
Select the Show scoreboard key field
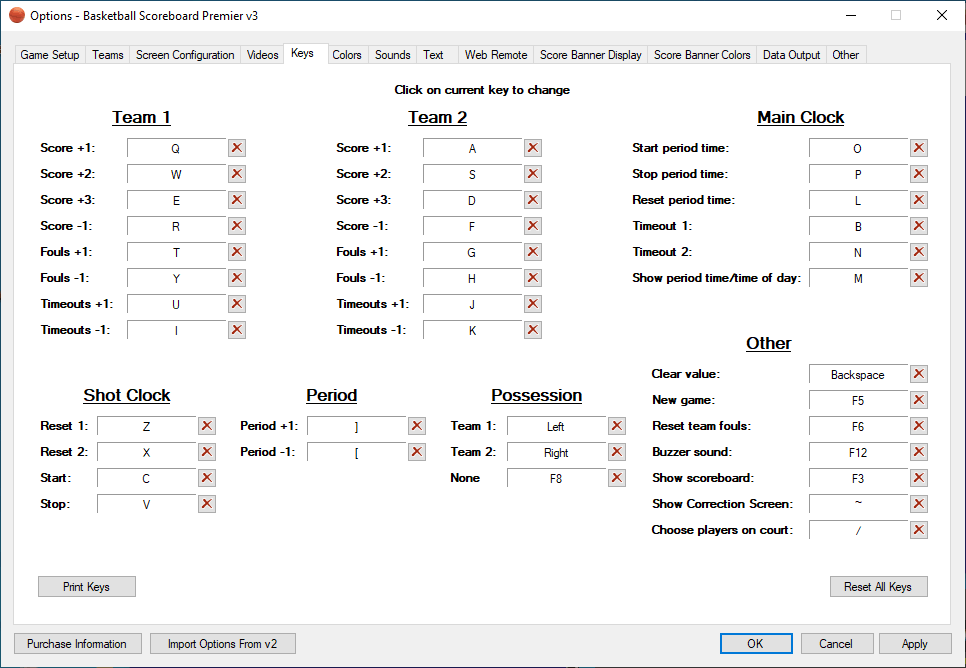857,478
